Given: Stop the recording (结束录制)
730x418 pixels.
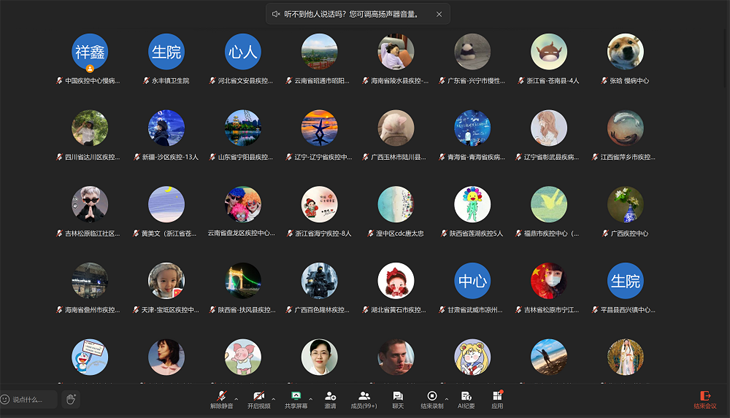Looking at the screenshot, I should coord(432,398).
